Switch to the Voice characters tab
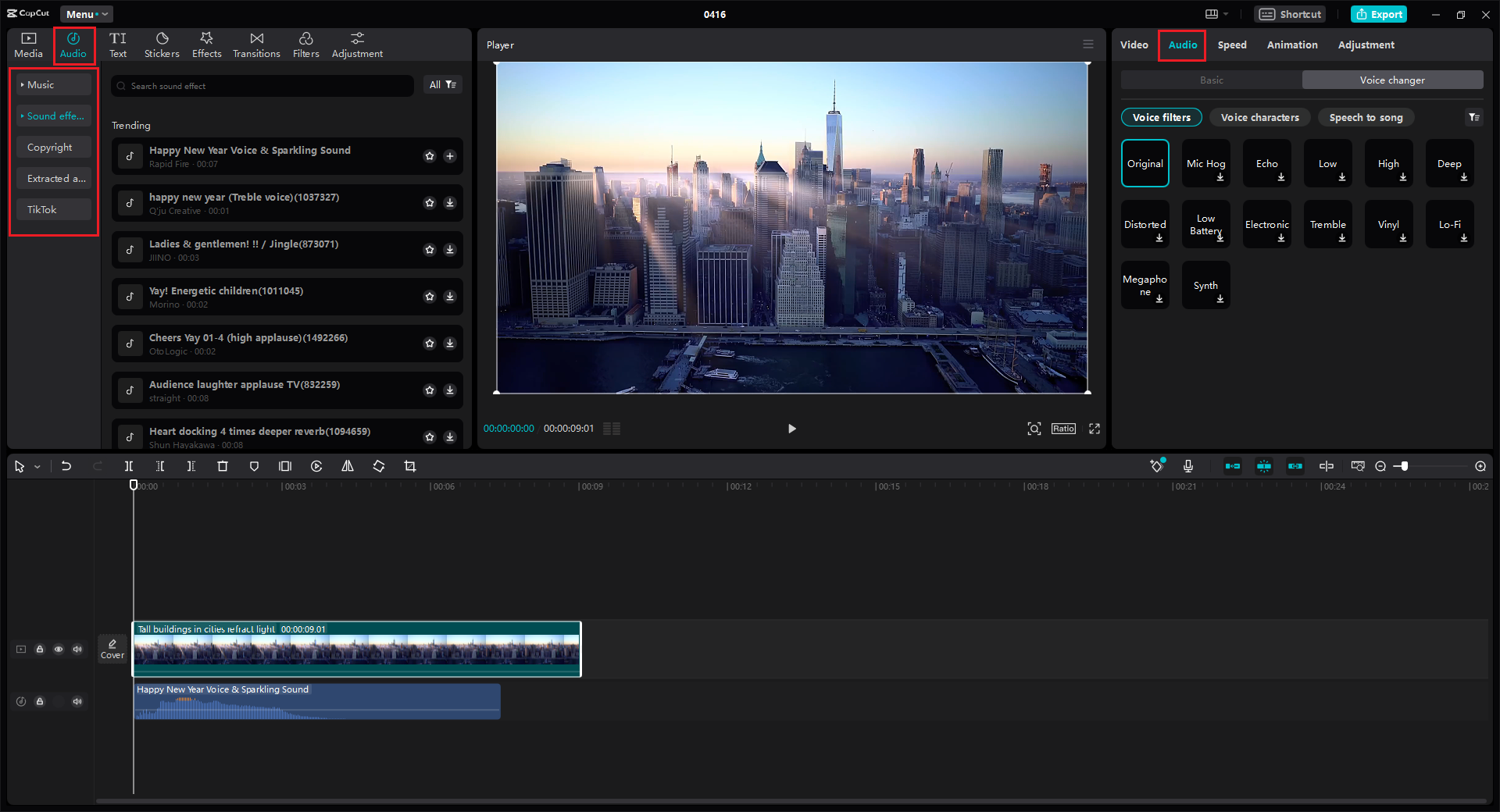Image resolution: width=1500 pixels, height=812 pixels. point(1259,117)
